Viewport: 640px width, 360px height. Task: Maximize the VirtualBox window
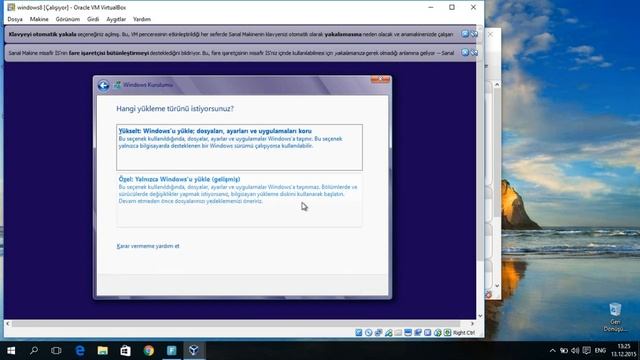point(452,7)
